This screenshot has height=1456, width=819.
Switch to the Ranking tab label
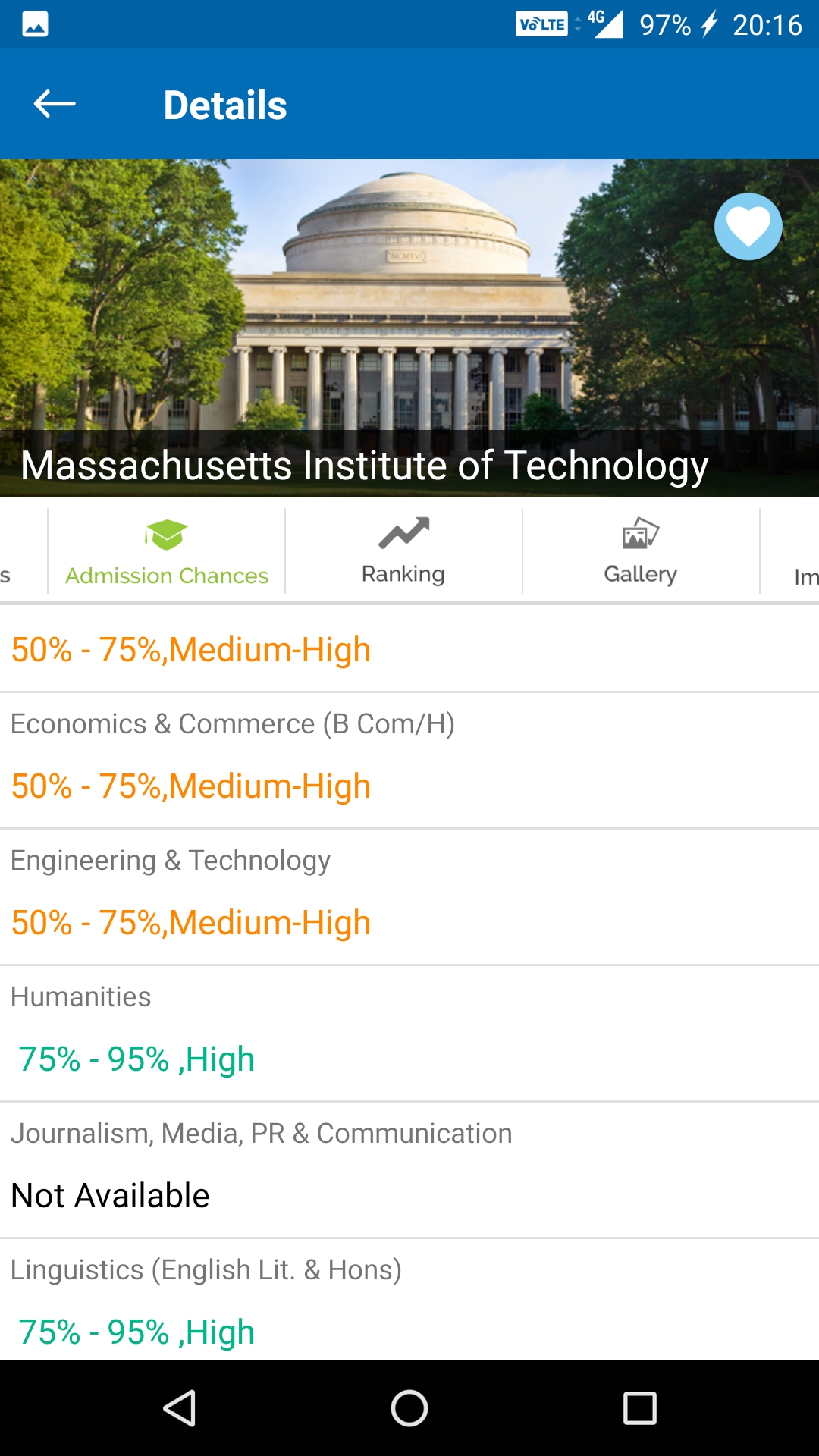403,574
